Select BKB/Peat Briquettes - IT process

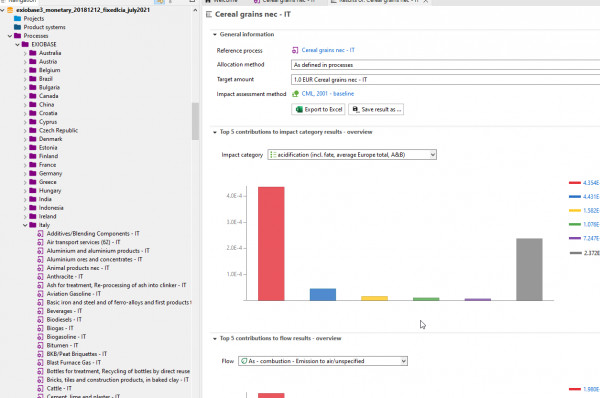click(x=77, y=354)
